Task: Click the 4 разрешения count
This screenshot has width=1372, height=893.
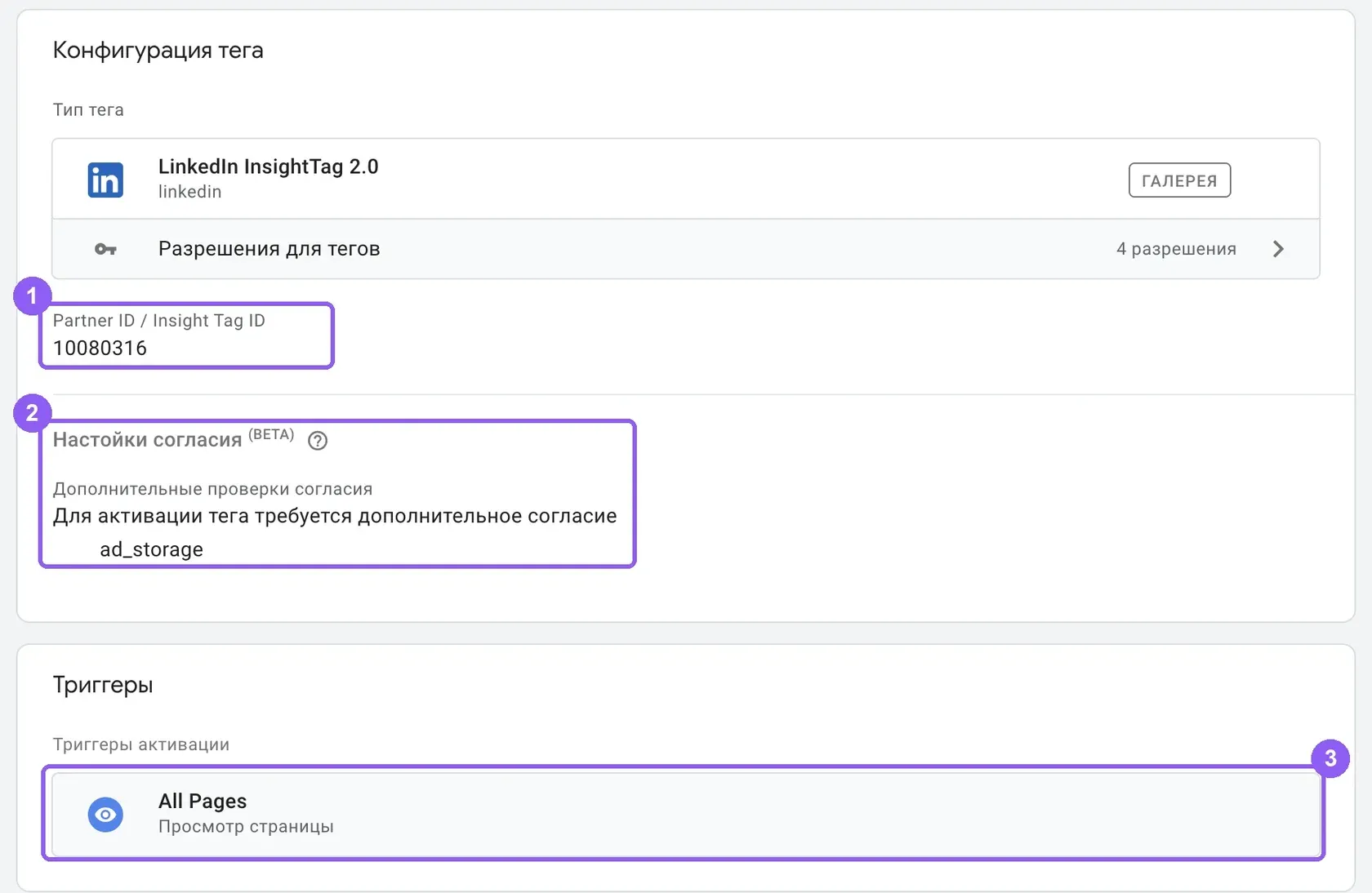Action: click(x=1176, y=249)
